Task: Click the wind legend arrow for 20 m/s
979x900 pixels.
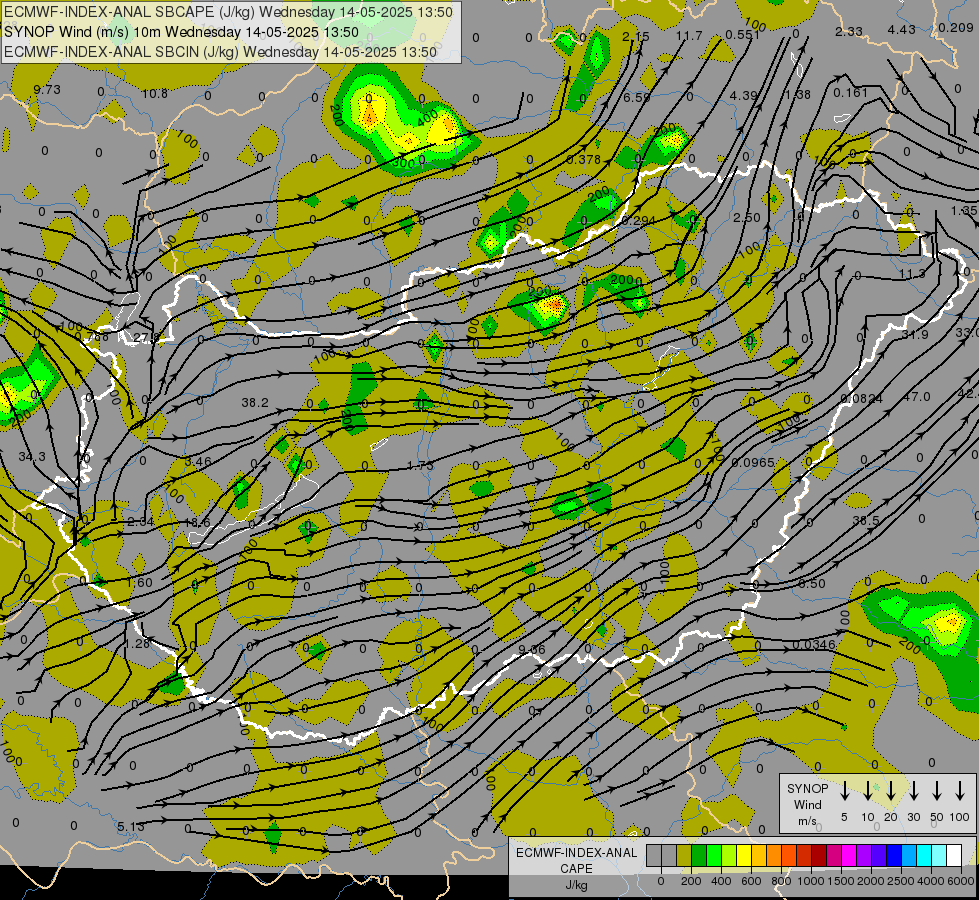Action: 890,791
